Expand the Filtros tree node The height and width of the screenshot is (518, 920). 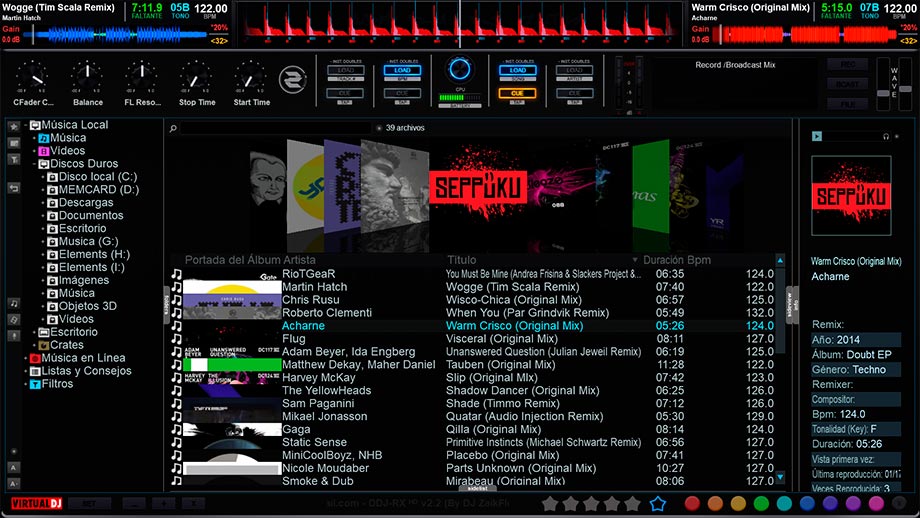[25, 384]
